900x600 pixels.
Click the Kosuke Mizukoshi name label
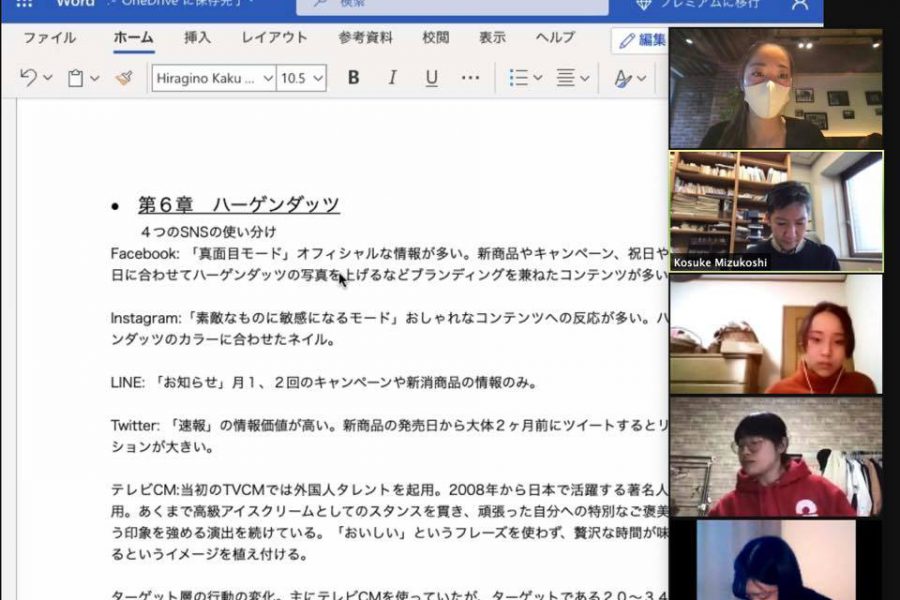(720, 263)
